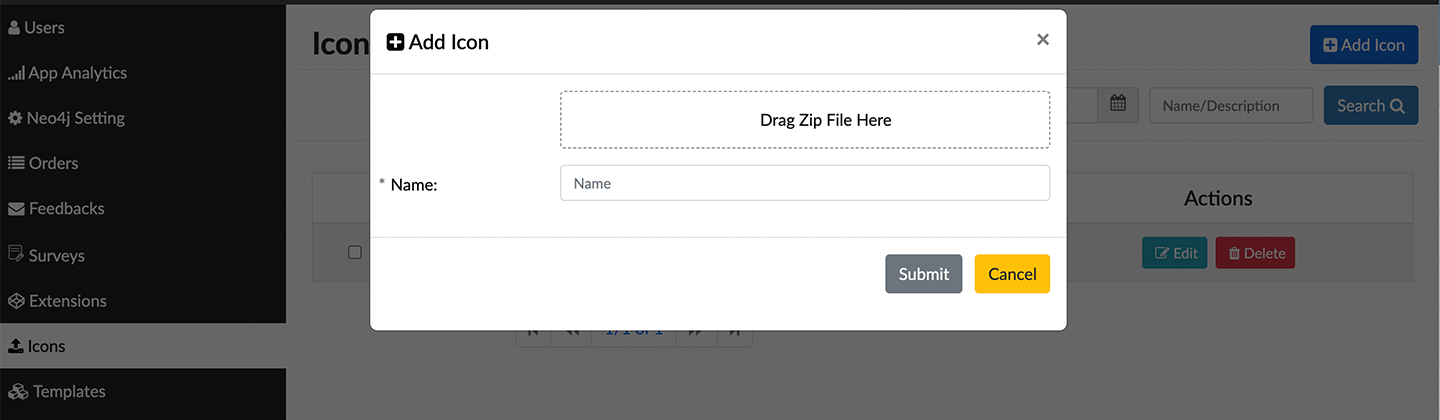Click the Drag Zip File Here dropzone
This screenshot has width=1440, height=420.
click(805, 120)
